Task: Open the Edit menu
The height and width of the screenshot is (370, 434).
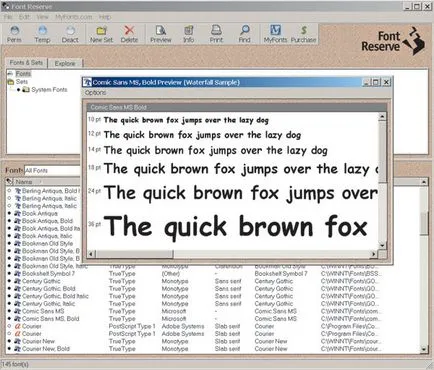Action: [x=24, y=17]
